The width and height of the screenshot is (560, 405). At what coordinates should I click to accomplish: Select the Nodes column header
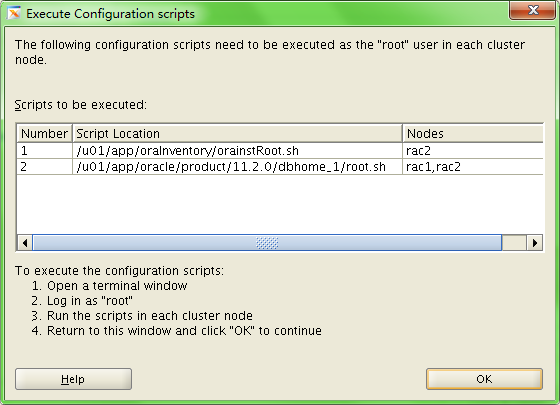point(473,134)
